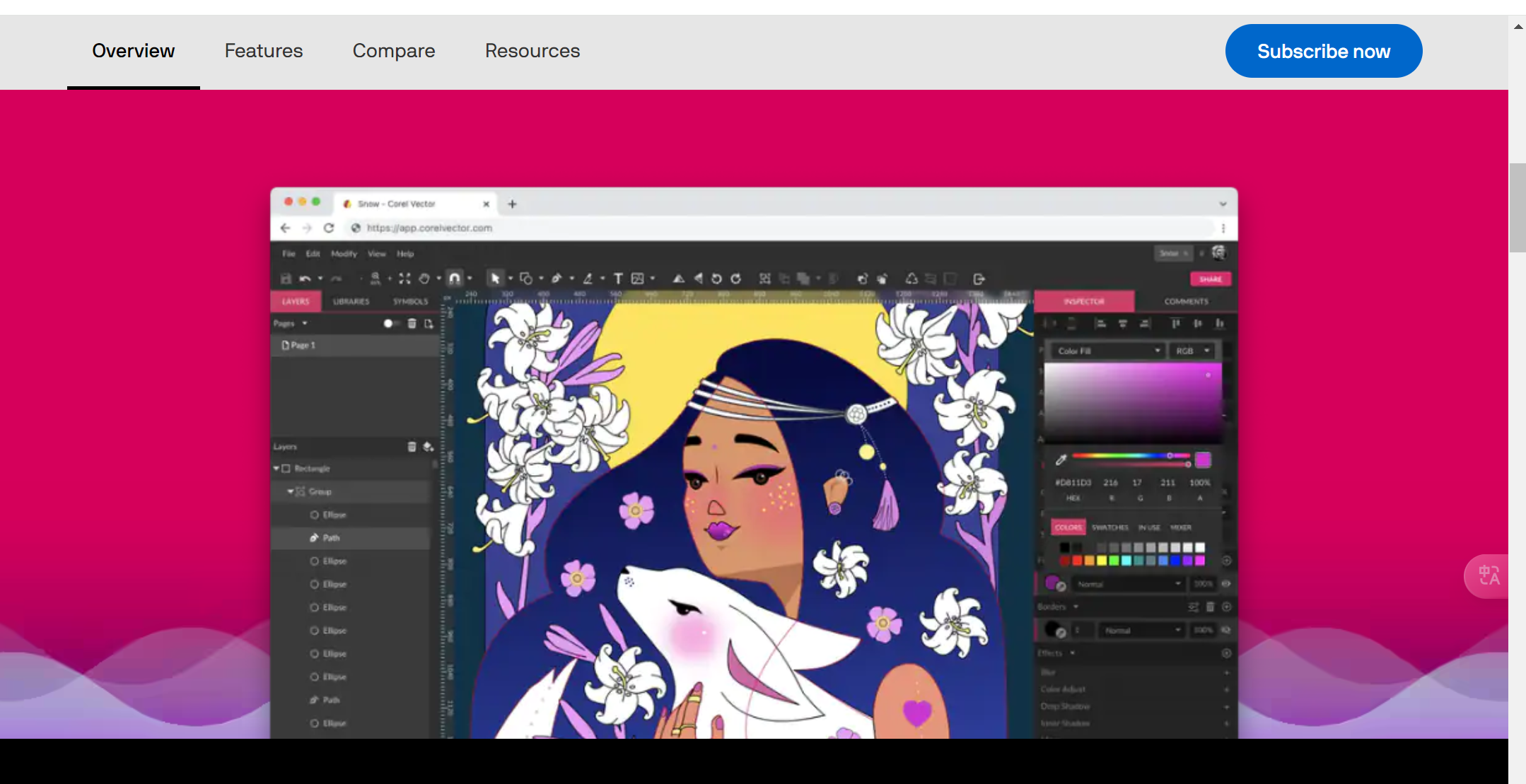The height and width of the screenshot is (784, 1526).
Task: Expand the Borders section arrow
Action: 1076,607
